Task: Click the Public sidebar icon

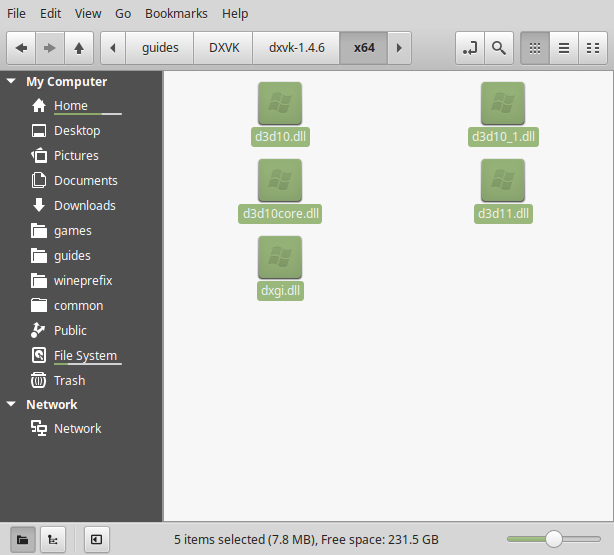Action: 39,330
